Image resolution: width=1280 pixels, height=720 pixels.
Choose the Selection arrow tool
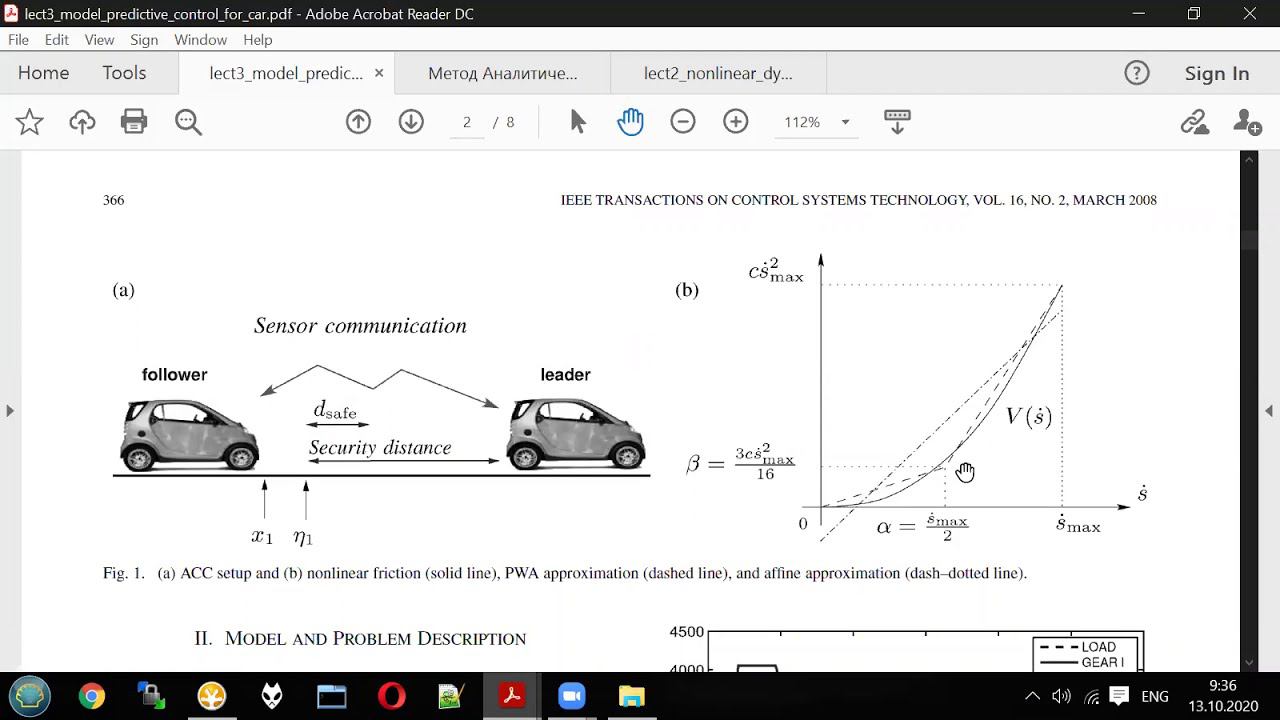pos(578,122)
